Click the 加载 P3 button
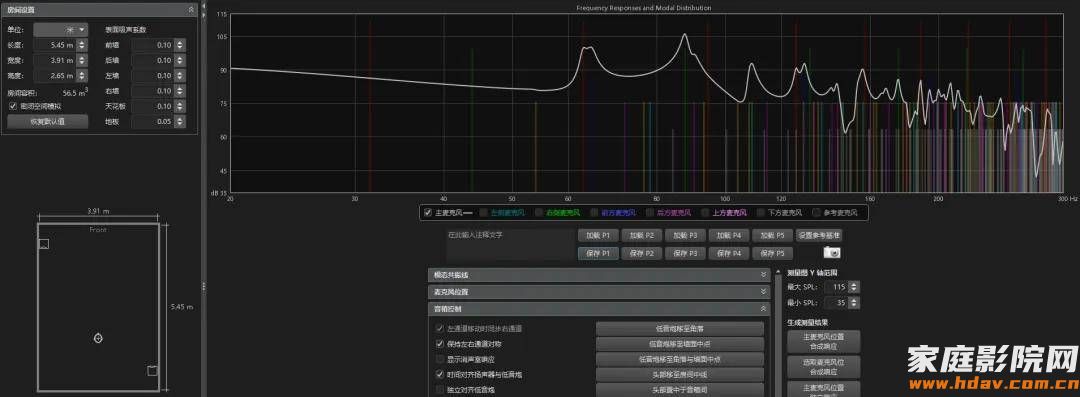The height and width of the screenshot is (397, 1080). 685,235
